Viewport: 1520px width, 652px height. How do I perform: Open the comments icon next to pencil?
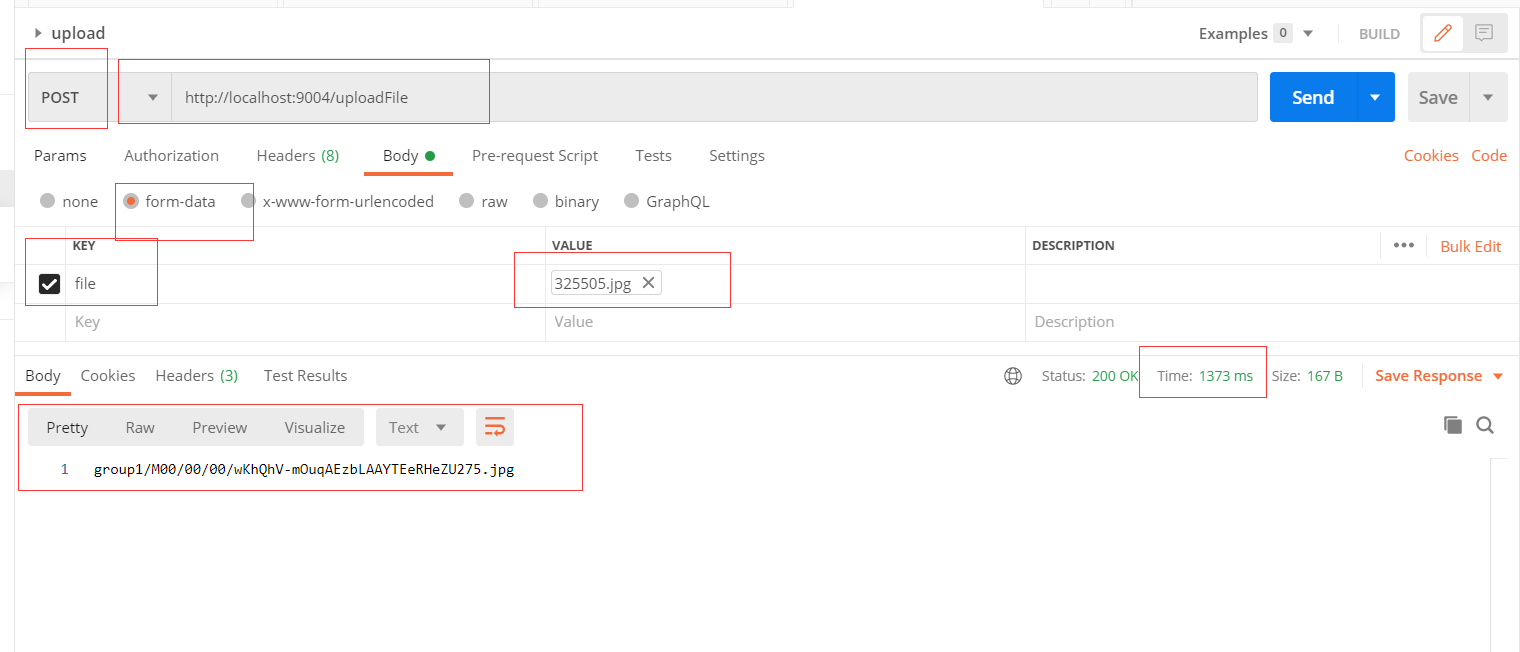(x=1484, y=33)
